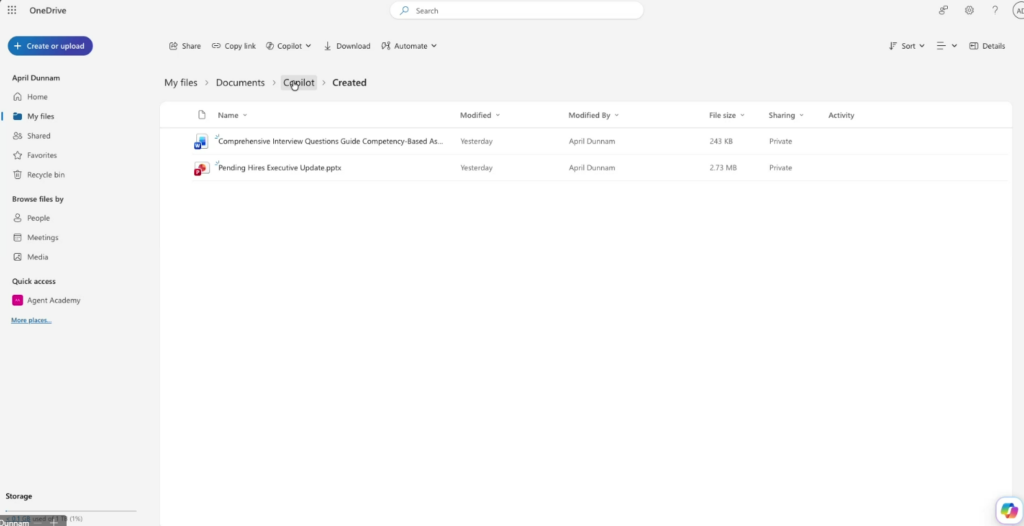1024x526 pixels.
Task: Click the Download toolbar button
Action: click(347, 46)
